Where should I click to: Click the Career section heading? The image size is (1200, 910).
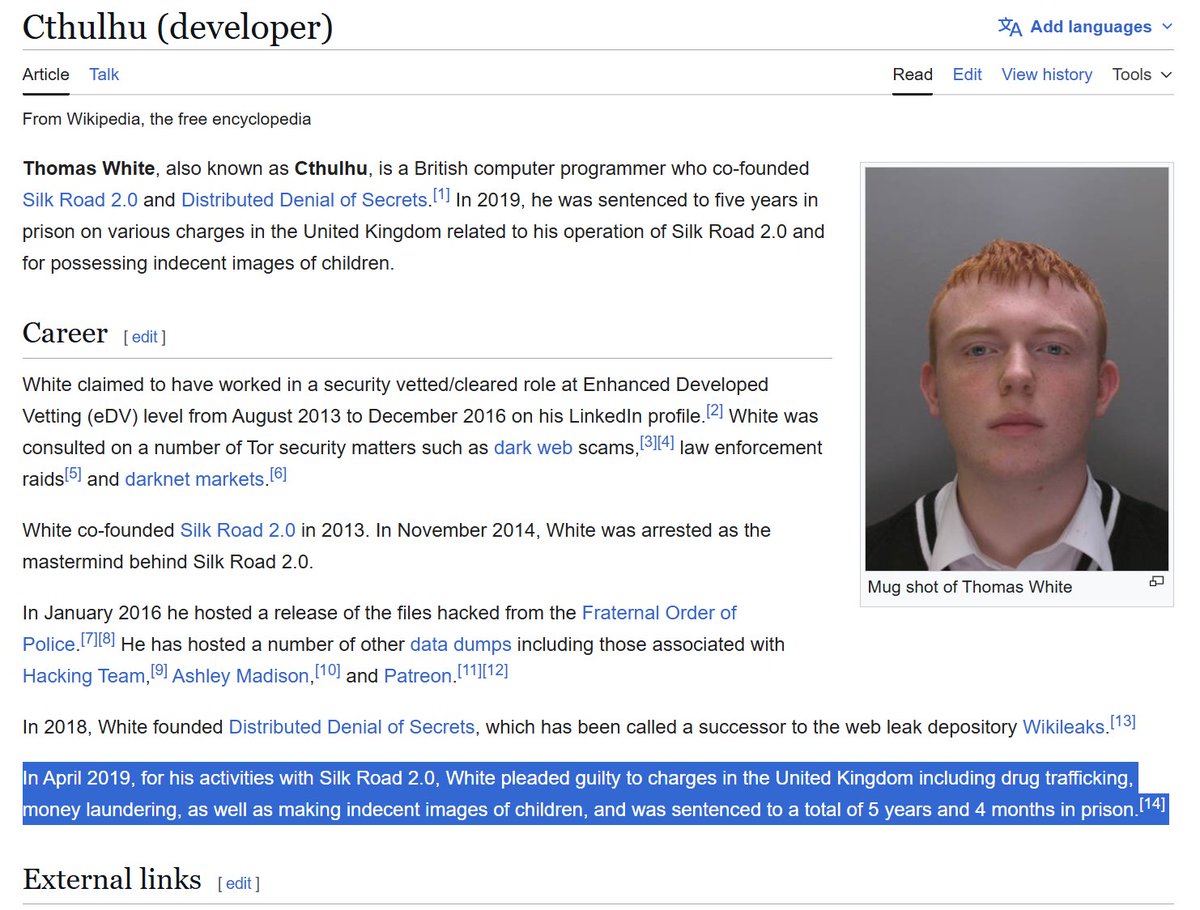tap(65, 333)
